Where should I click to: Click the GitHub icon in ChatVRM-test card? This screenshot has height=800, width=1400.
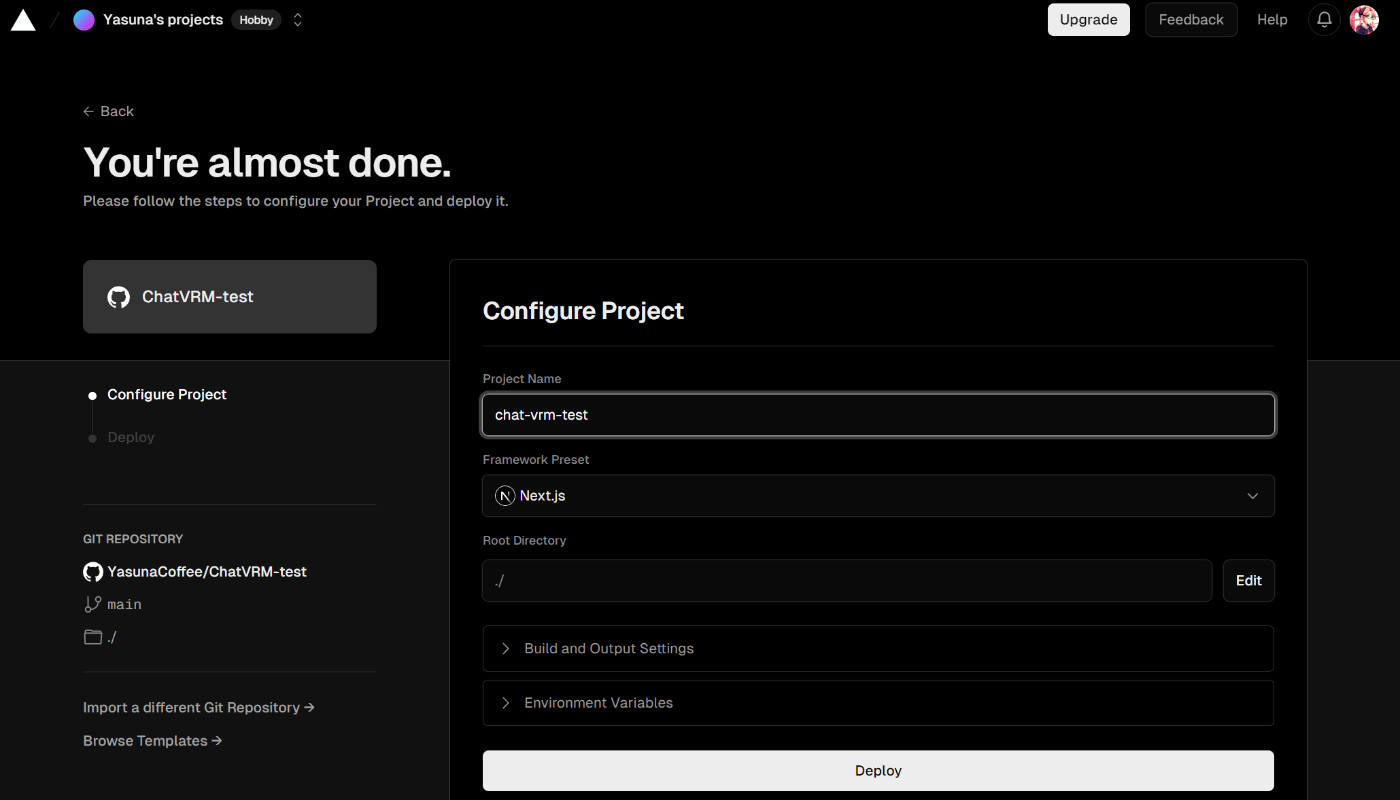pyautogui.click(x=119, y=297)
